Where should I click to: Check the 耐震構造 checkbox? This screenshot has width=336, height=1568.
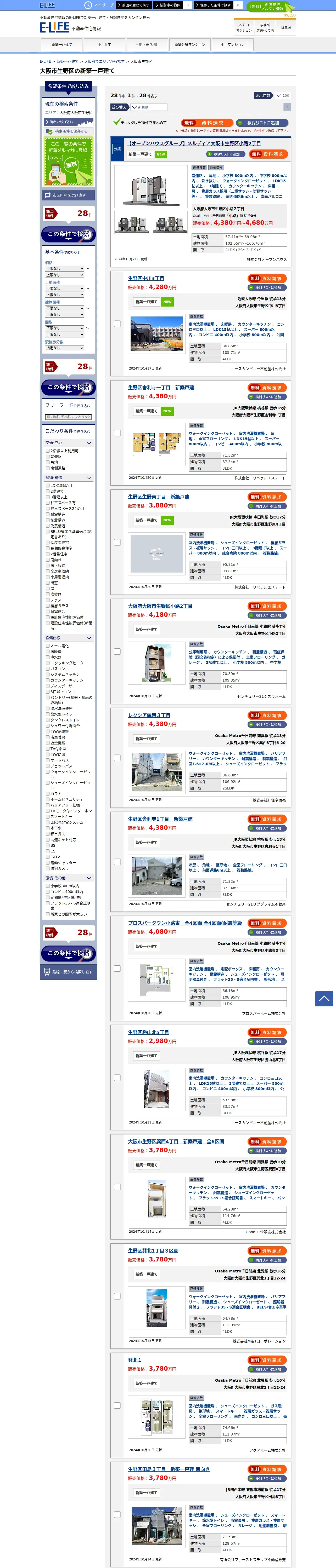click(x=48, y=514)
